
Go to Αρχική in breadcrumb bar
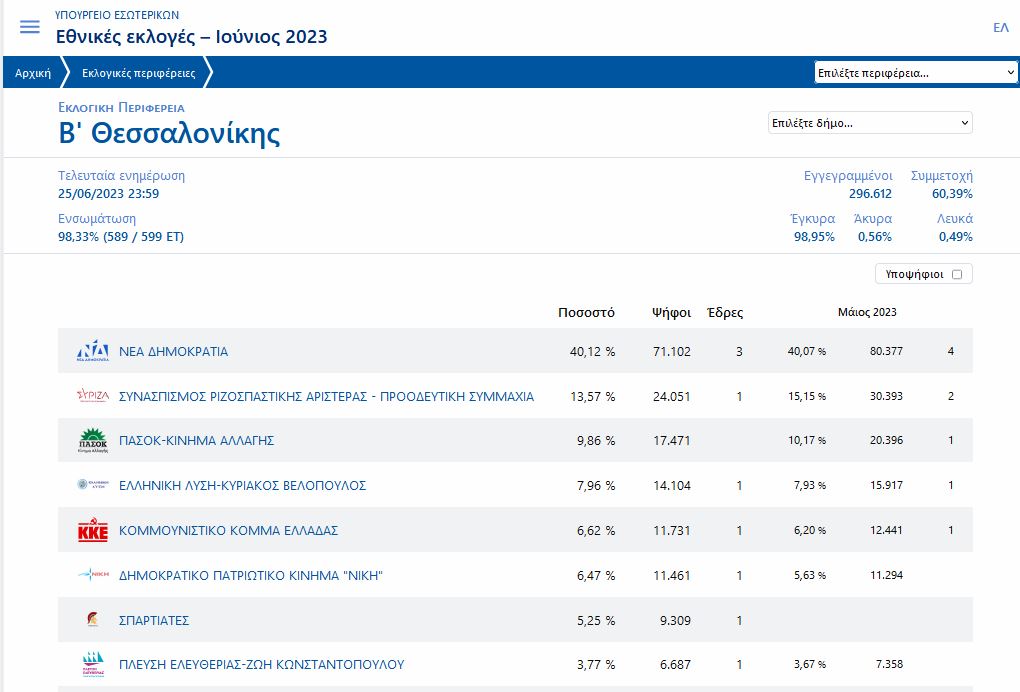tap(33, 73)
